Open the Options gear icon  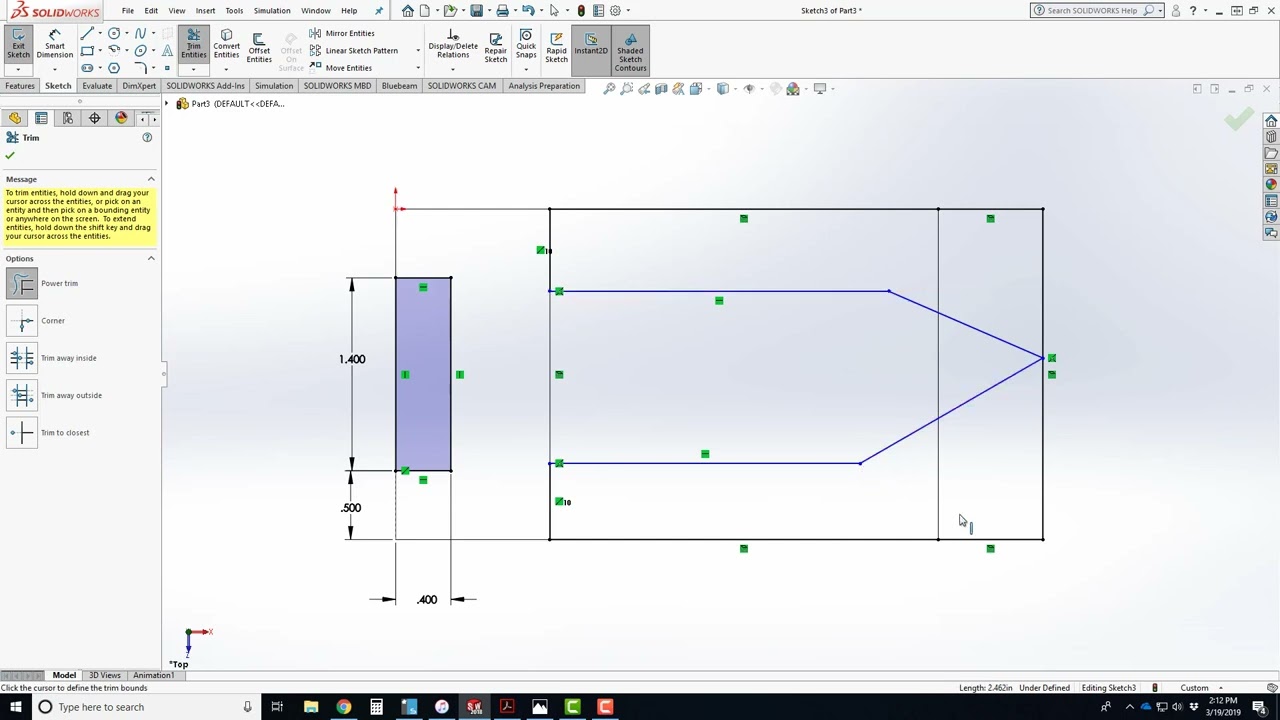point(615,11)
